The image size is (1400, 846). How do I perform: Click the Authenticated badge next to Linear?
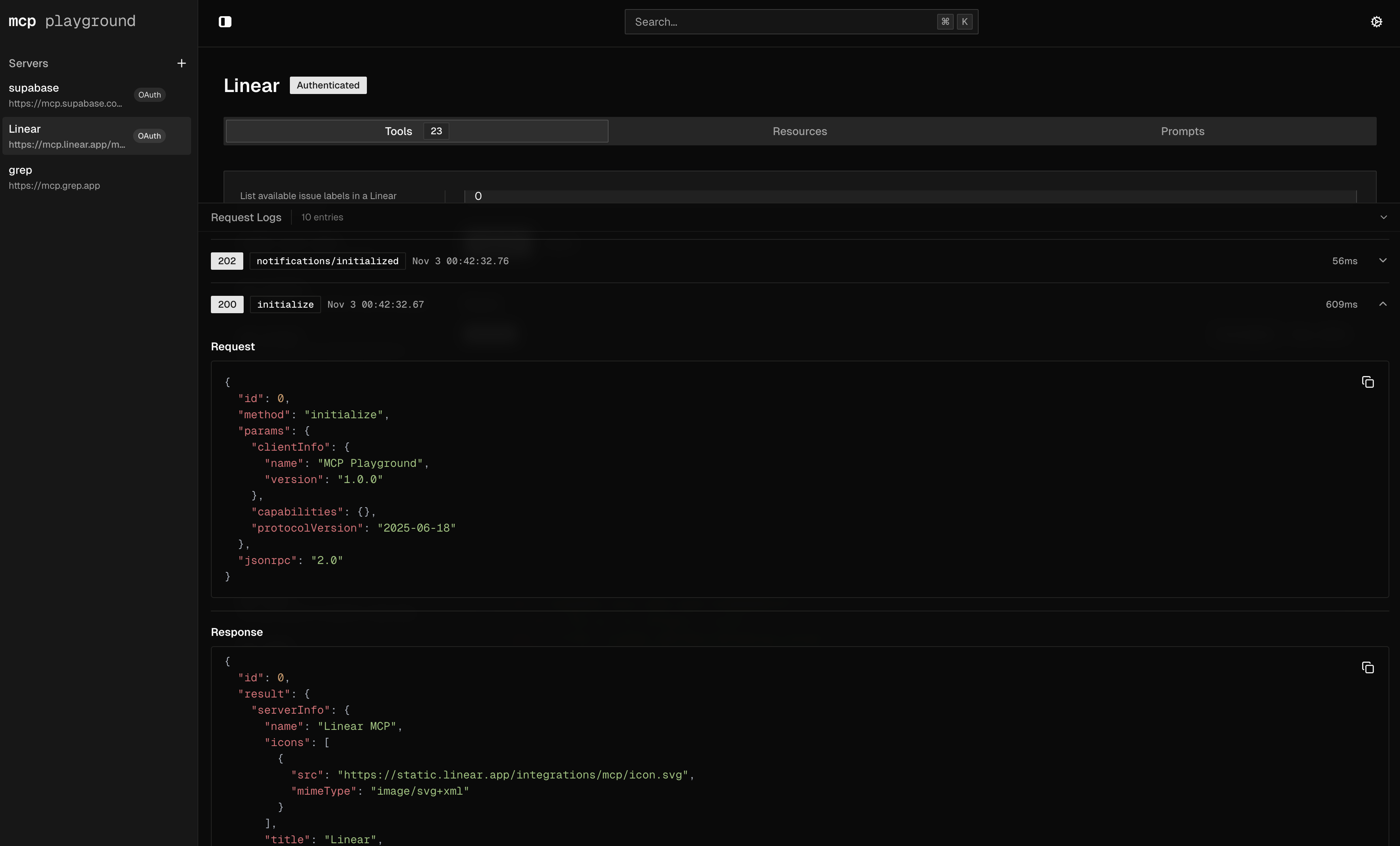click(327, 85)
